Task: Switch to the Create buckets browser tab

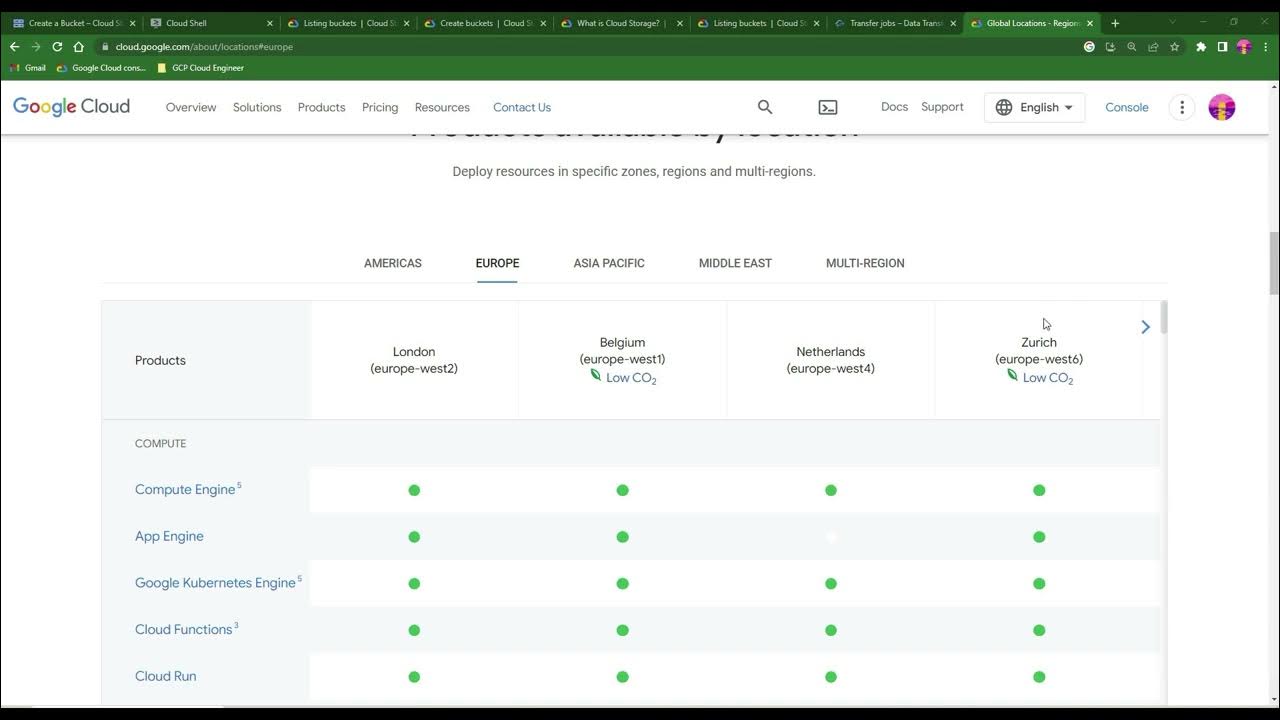Action: [484, 23]
